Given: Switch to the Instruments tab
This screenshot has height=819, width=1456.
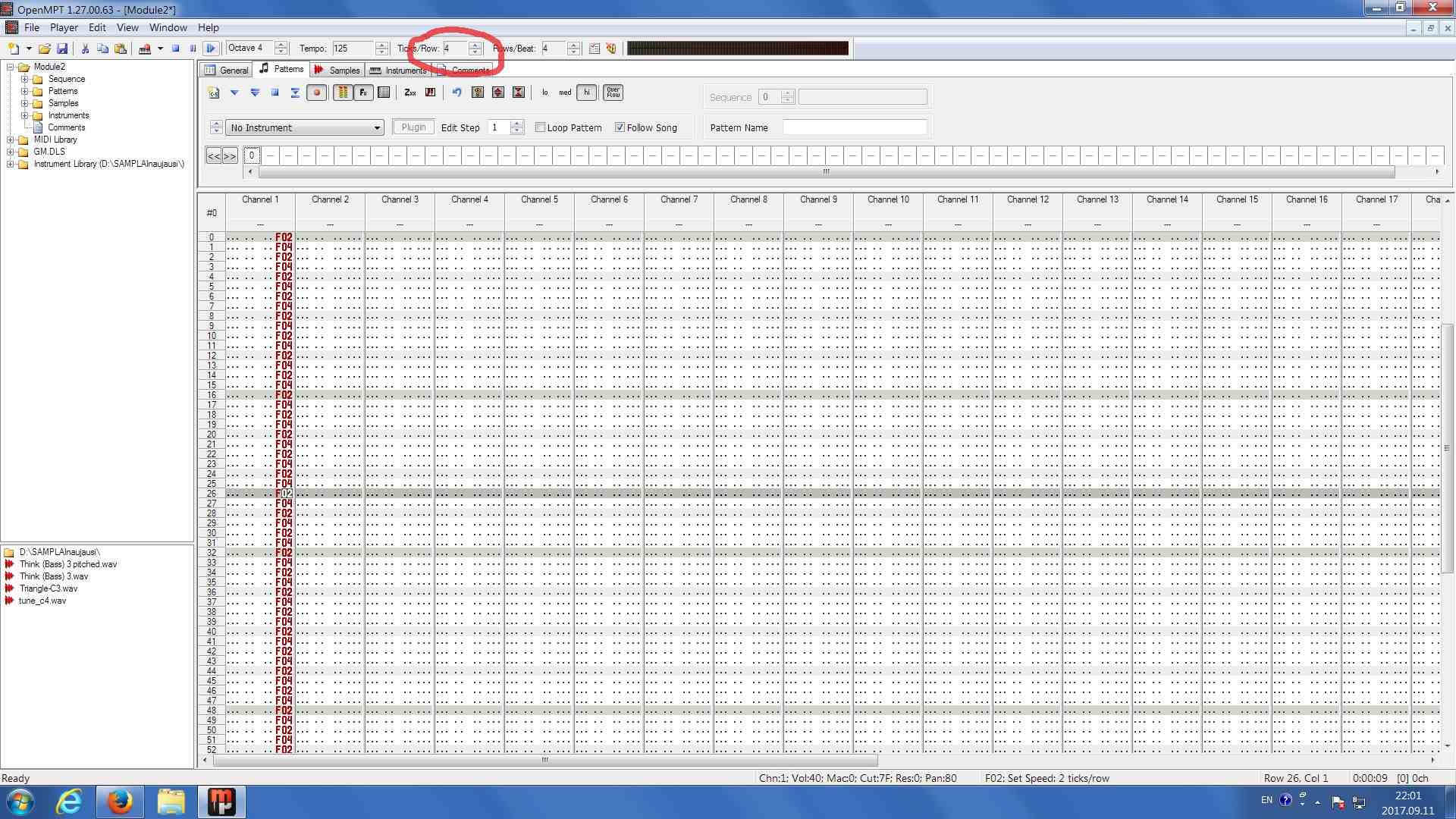Looking at the screenshot, I should pos(399,70).
